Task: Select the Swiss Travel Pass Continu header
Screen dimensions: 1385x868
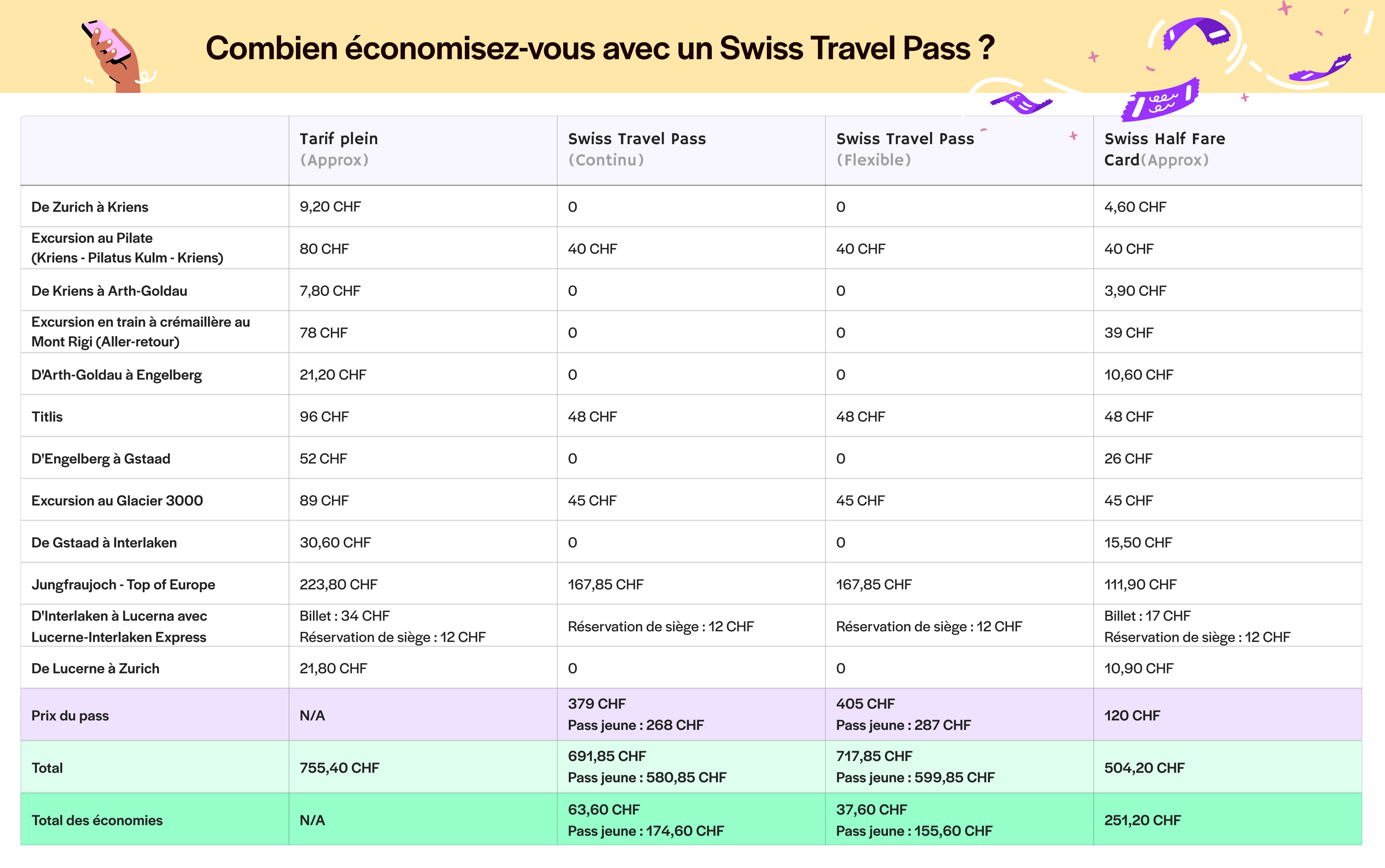Action: tap(636, 149)
